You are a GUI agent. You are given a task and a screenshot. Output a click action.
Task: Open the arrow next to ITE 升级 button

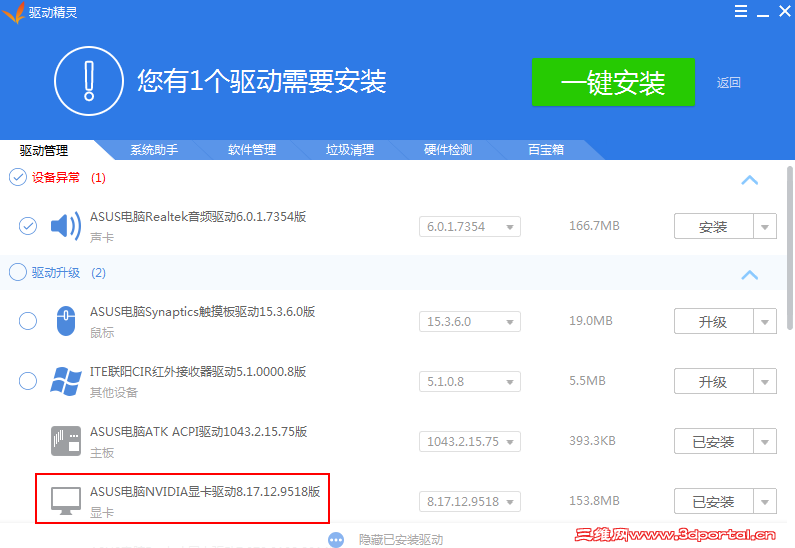[765, 381]
